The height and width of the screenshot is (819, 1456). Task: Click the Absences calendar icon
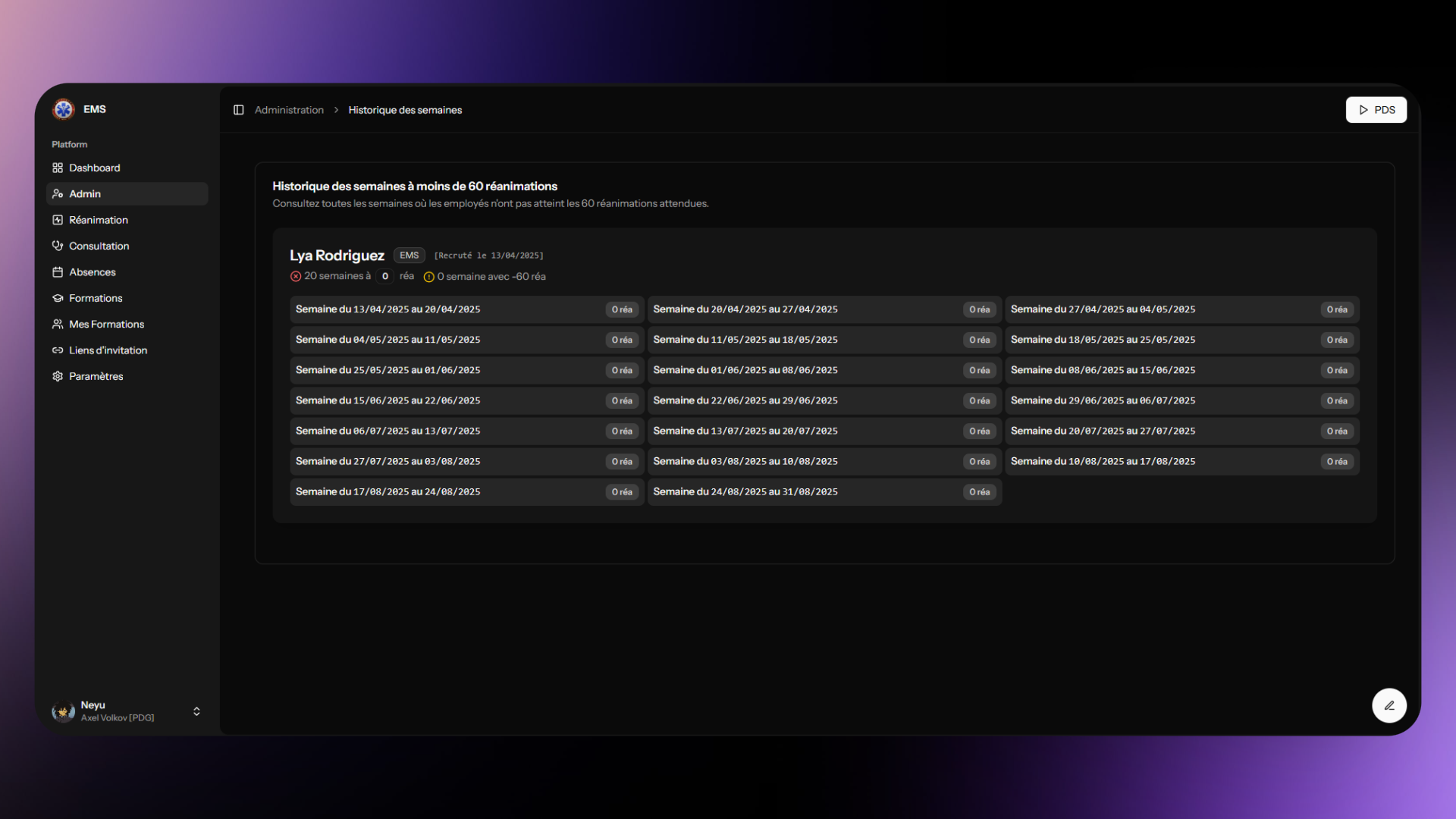[x=58, y=272]
